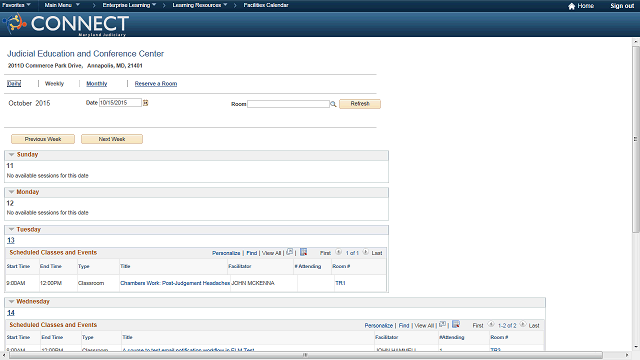Click the Home link text
Viewport: 640px width, 360px height.
[x=585, y=6]
